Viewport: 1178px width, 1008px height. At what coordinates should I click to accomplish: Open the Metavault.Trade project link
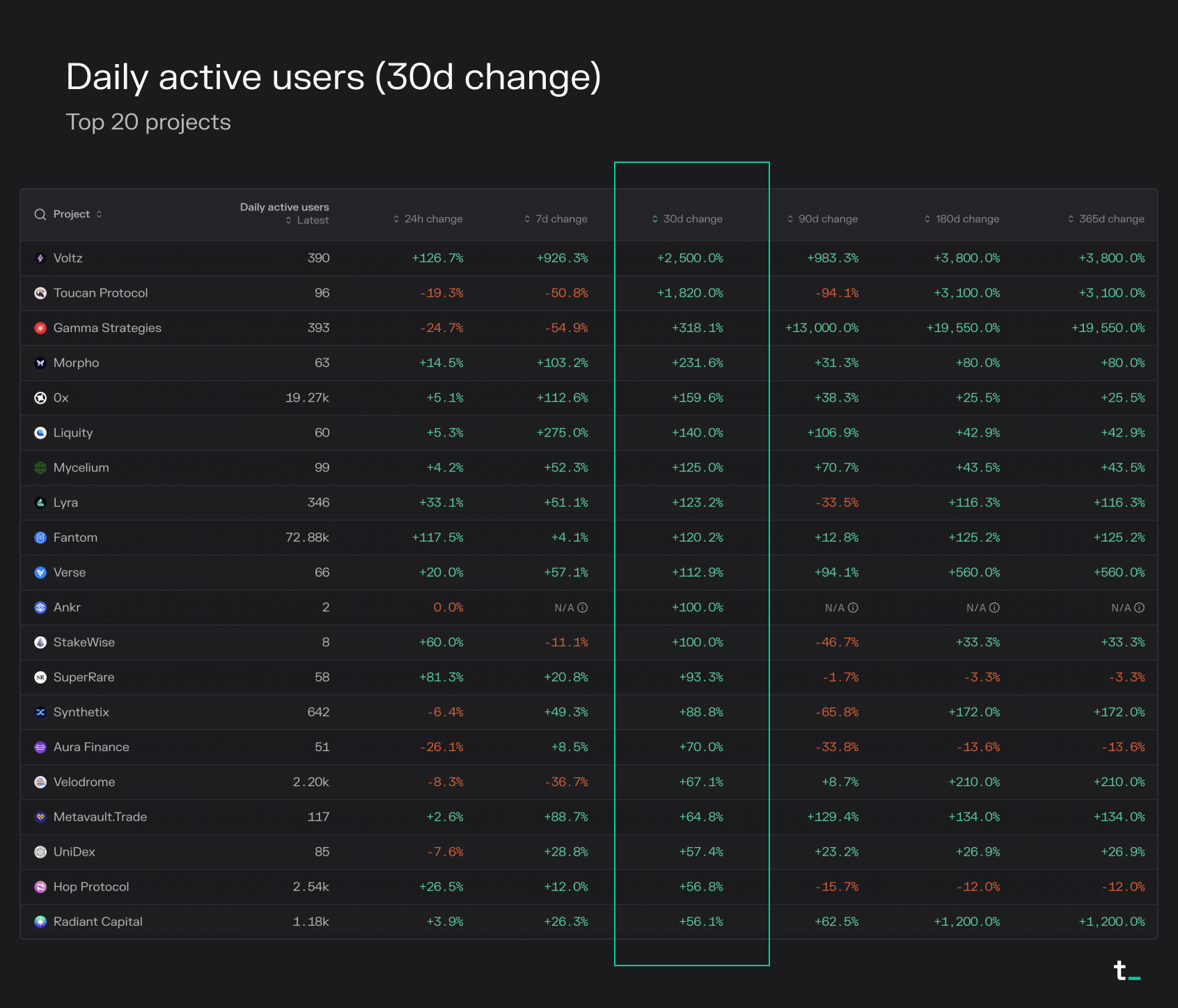pos(100,817)
